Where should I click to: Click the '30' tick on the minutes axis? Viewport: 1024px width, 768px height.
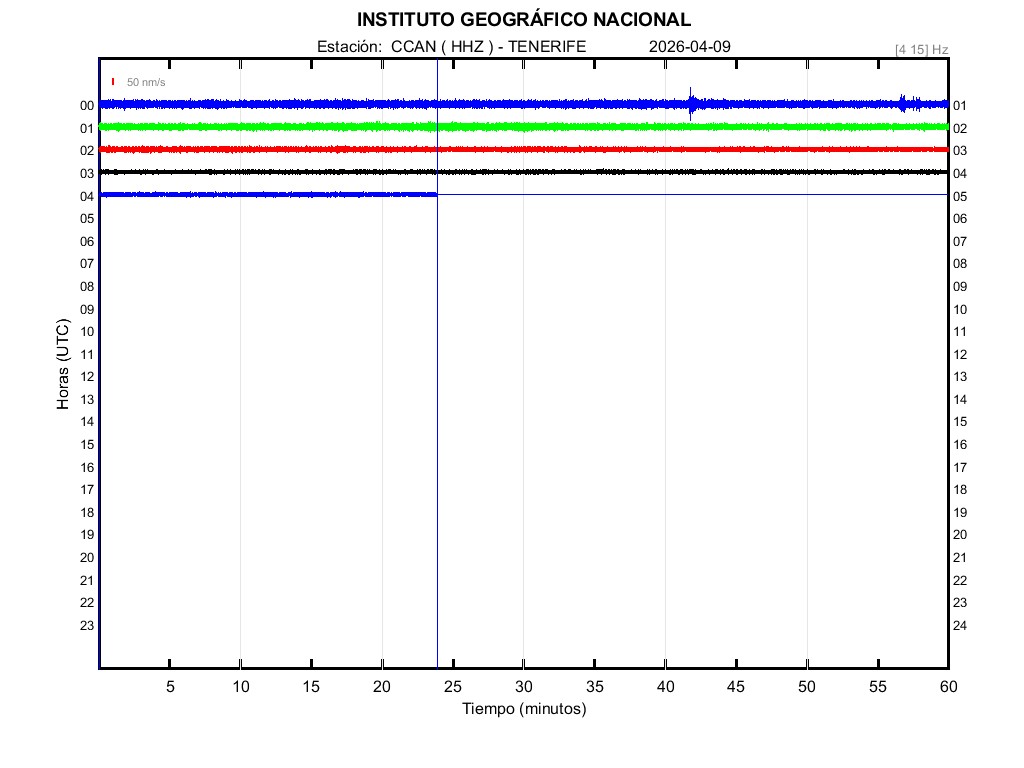tap(524, 687)
